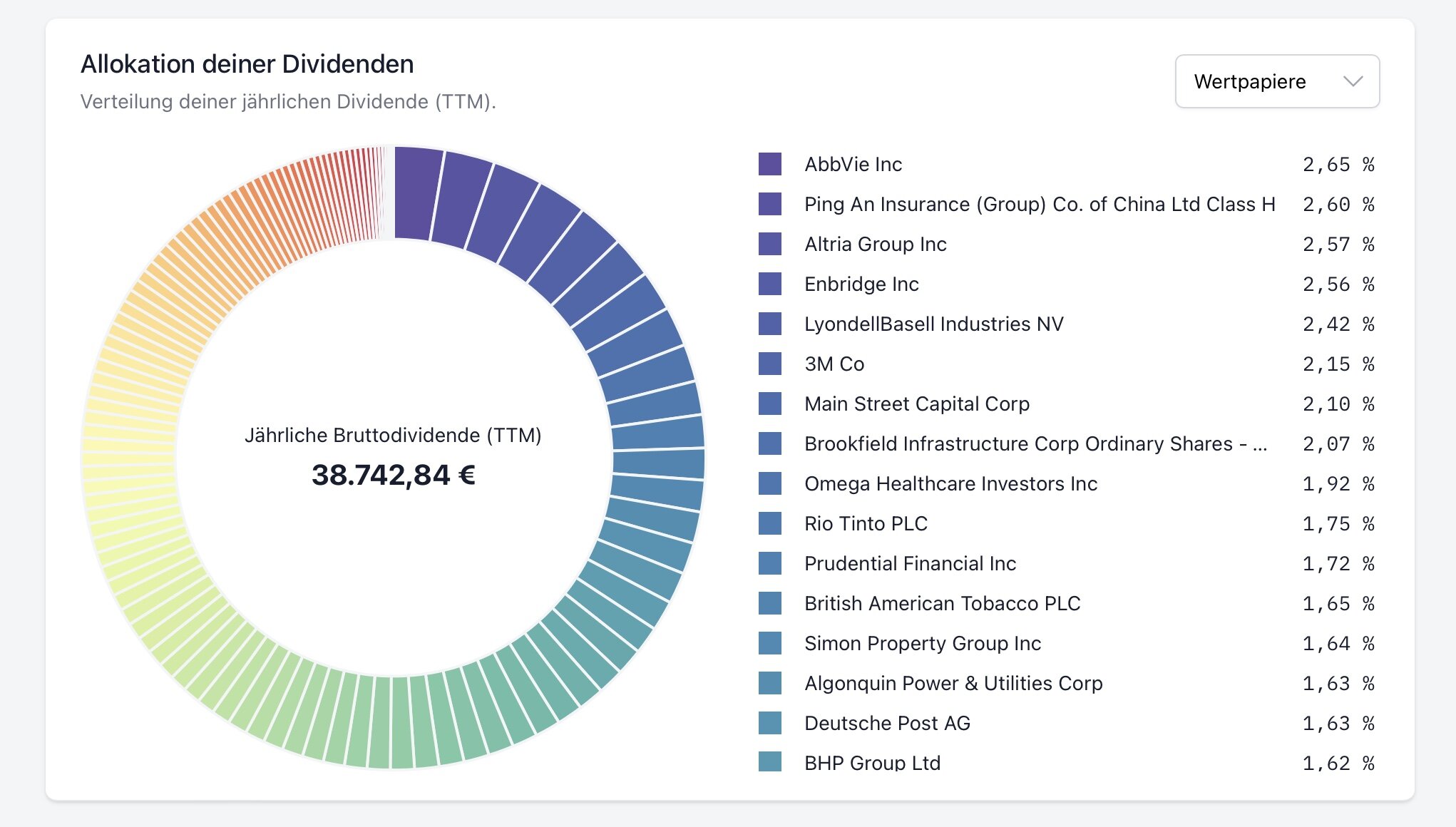1456x827 pixels.
Task: Click Simon Property Group Inc label
Action: (923, 643)
